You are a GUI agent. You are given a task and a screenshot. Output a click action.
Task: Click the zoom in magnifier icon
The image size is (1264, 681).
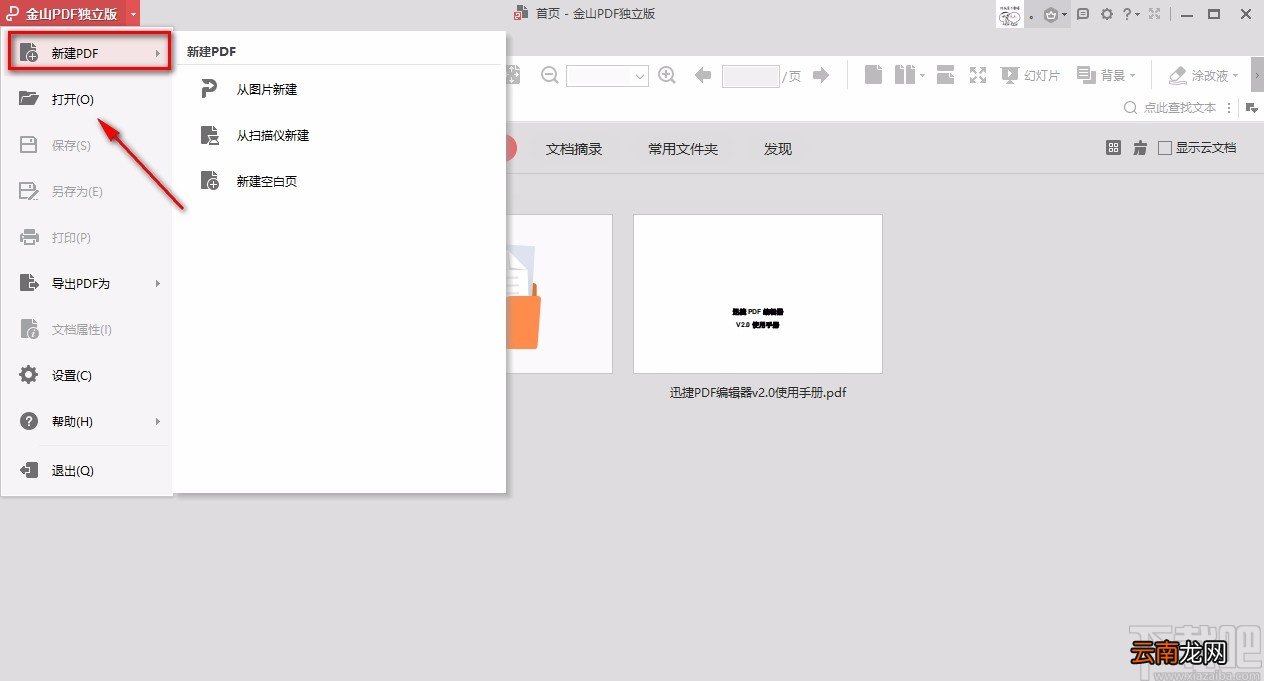pyautogui.click(x=667, y=75)
